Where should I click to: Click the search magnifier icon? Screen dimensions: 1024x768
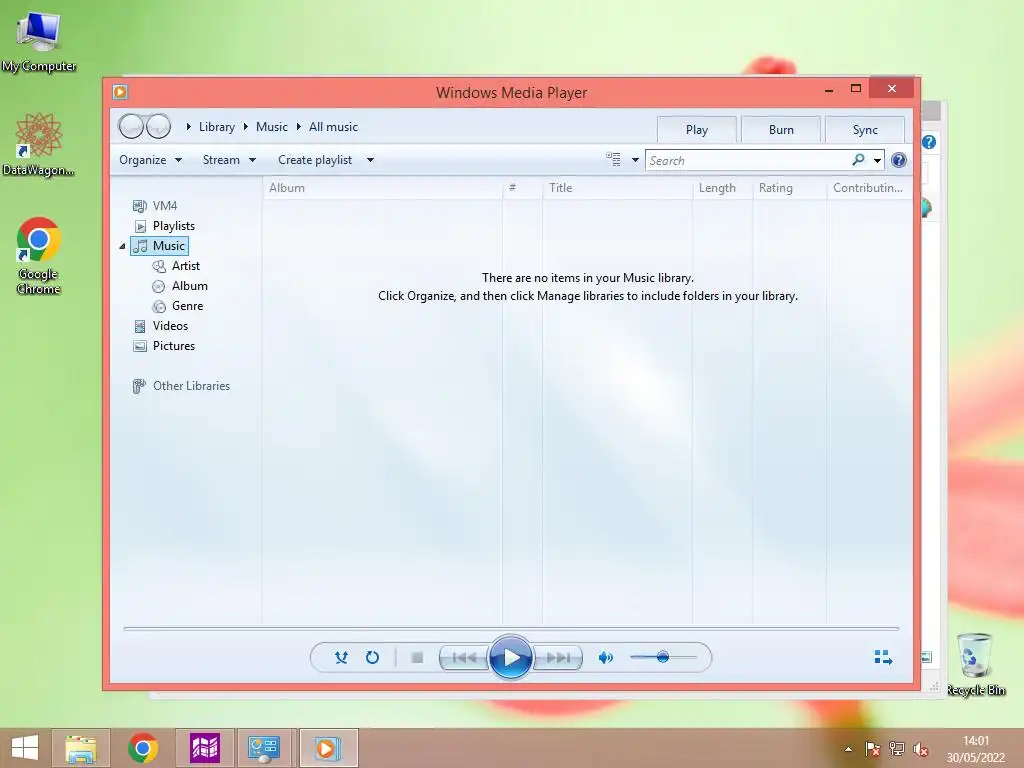point(858,160)
